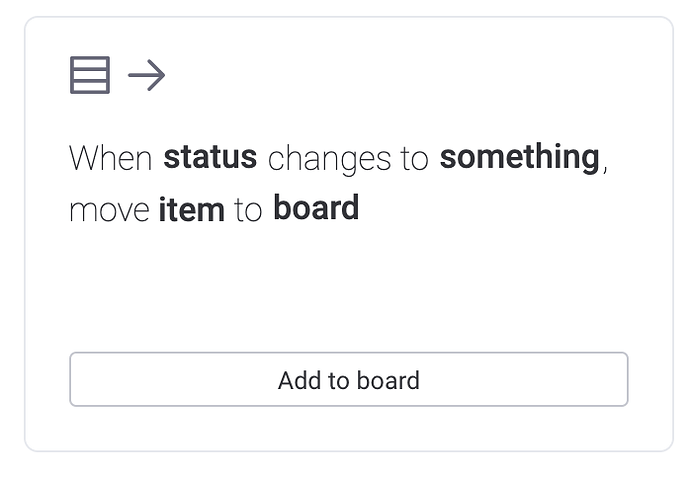690x478 pixels.
Task: Click the word 'When' in recipe
Action: 110,157
